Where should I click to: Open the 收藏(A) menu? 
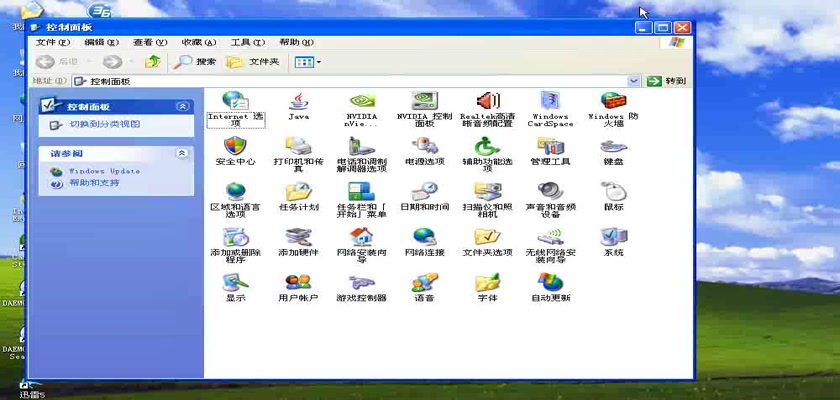click(199, 42)
